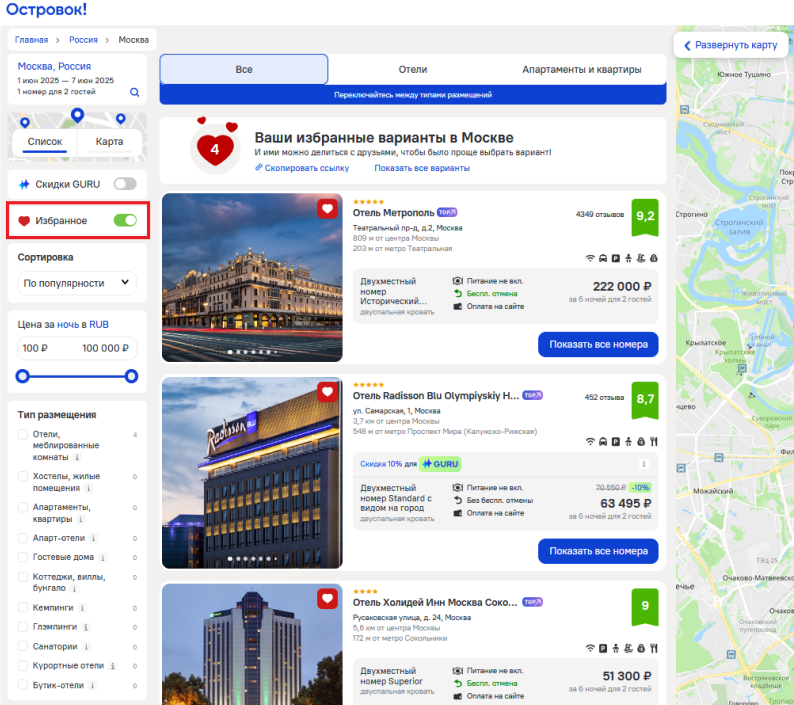The width and height of the screenshot is (794, 705).
Task: Click info icon beside Глэмпинги
Action: pyautogui.click(x=86, y=628)
